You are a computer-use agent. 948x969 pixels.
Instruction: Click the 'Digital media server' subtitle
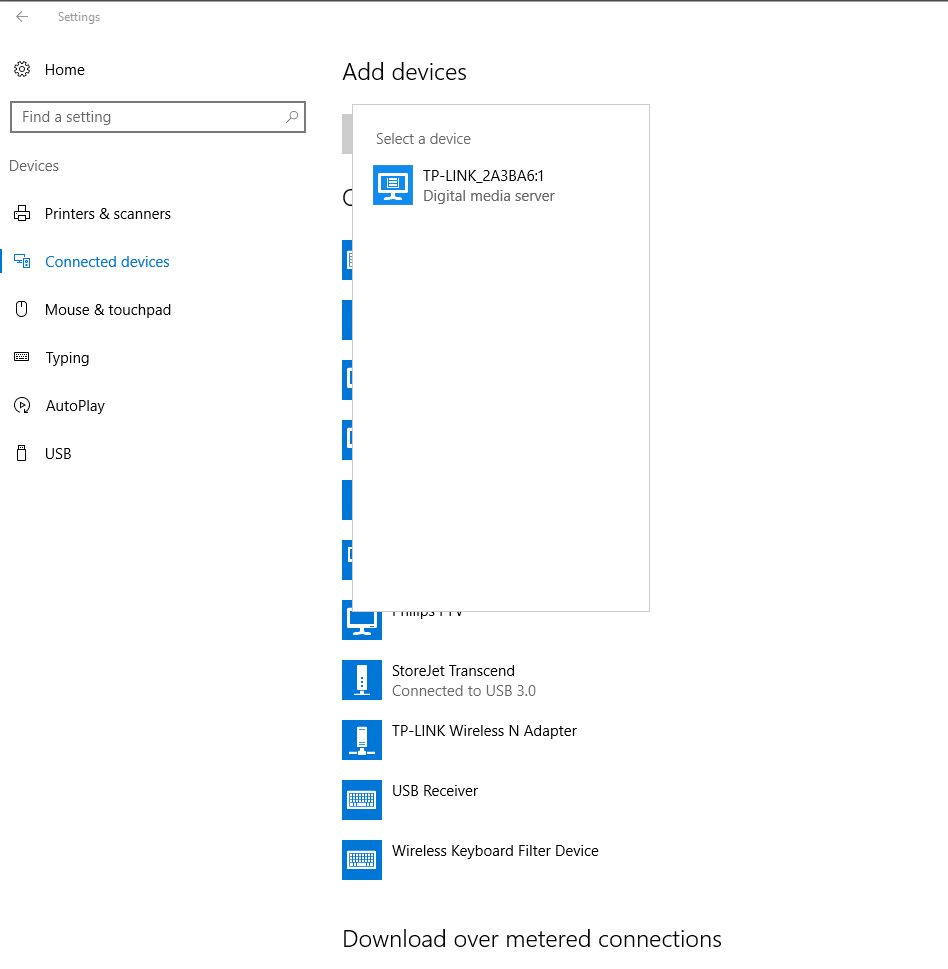488,196
